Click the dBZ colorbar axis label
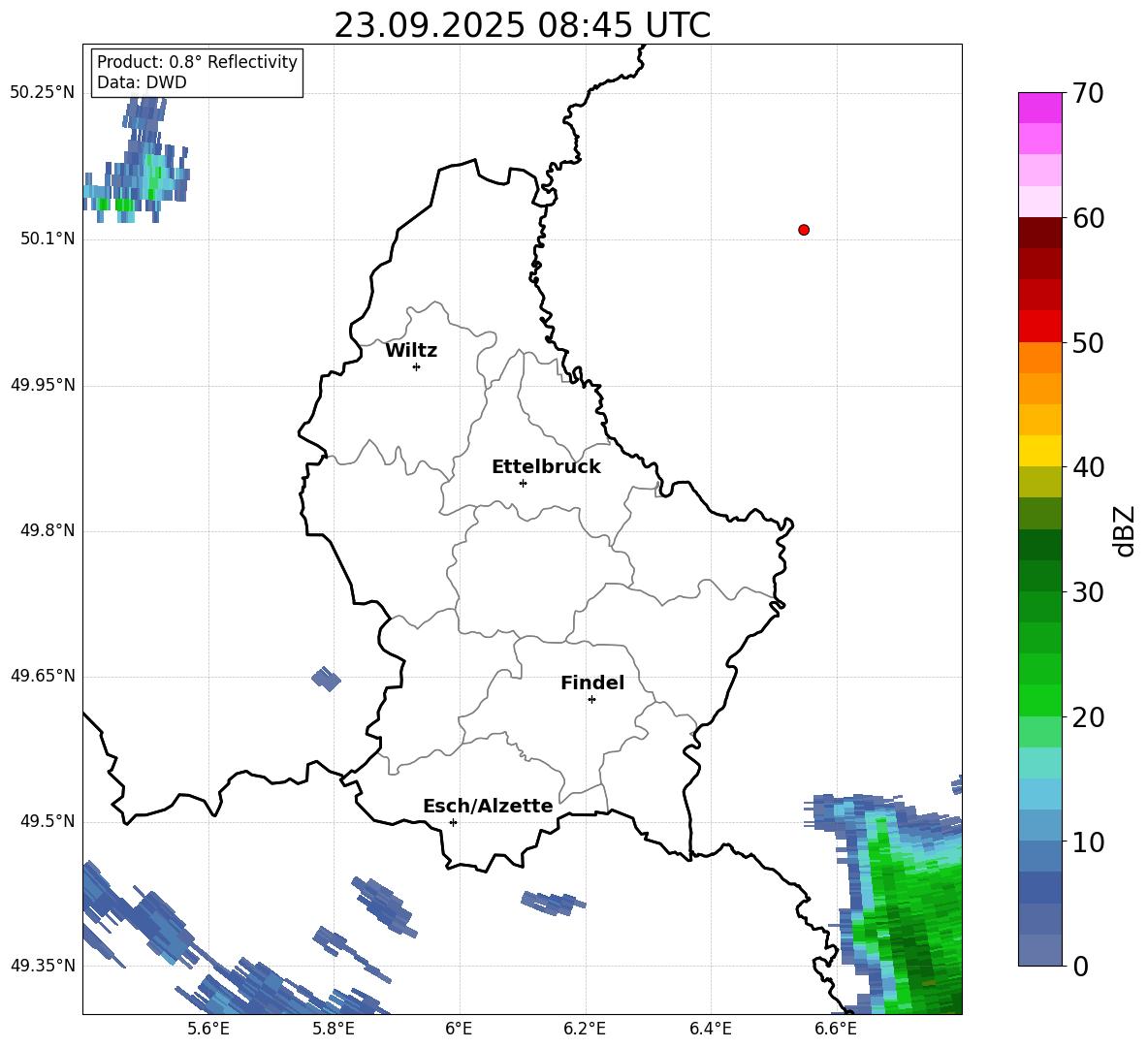This screenshot has height=1048, width=1148. pyautogui.click(x=1125, y=530)
